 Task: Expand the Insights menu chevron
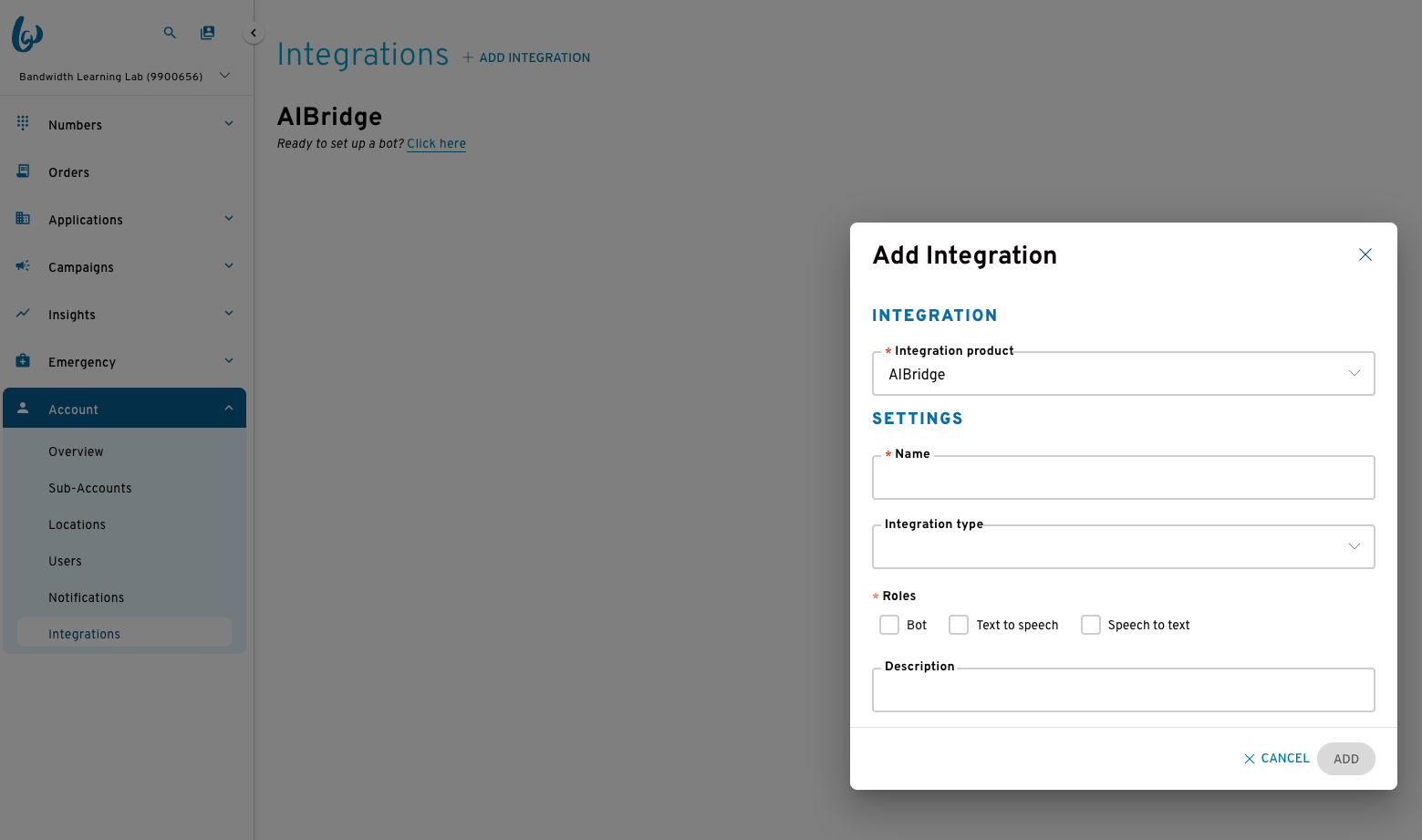pyautogui.click(x=229, y=313)
